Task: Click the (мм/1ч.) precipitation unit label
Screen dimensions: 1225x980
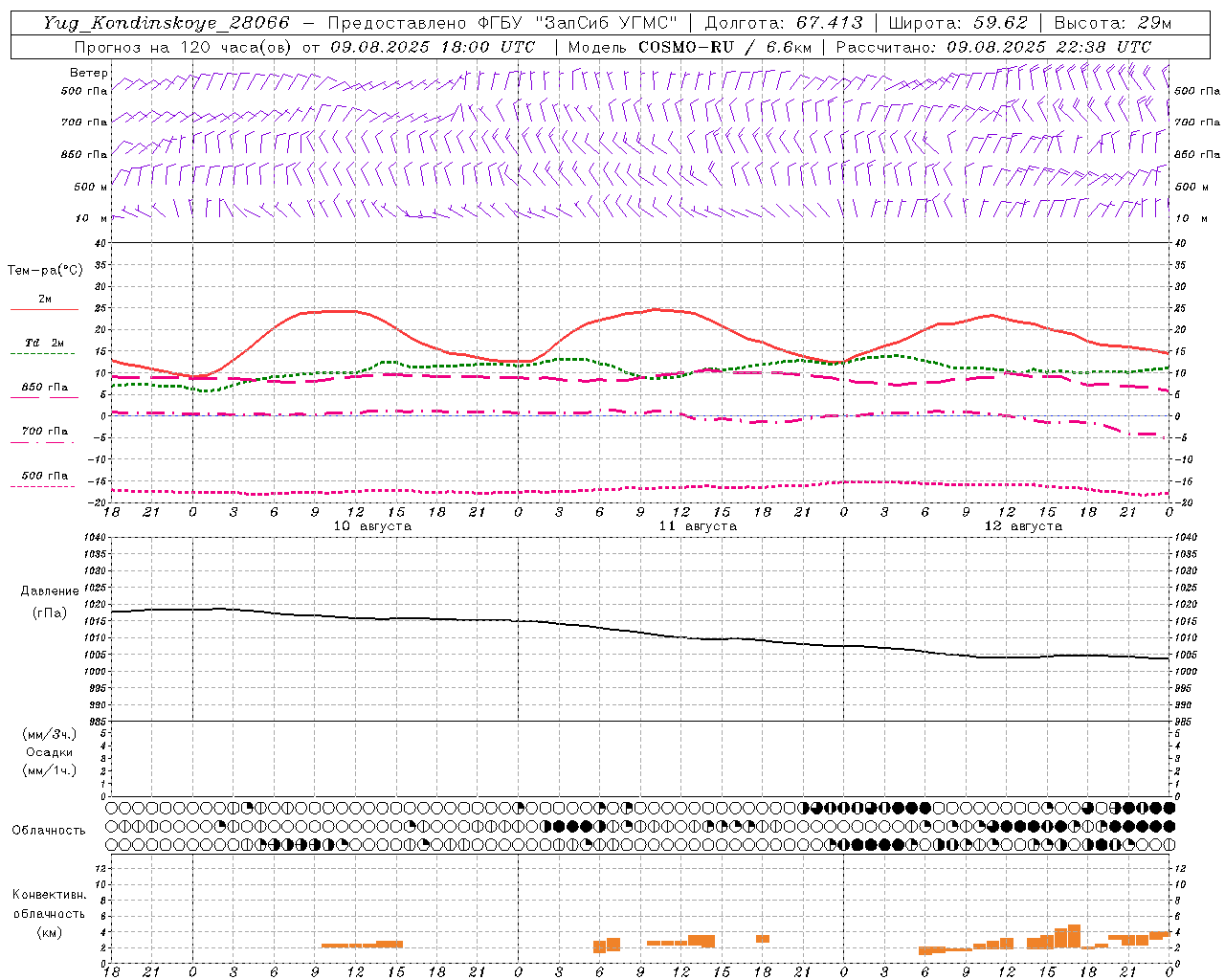Action: [x=50, y=770]
